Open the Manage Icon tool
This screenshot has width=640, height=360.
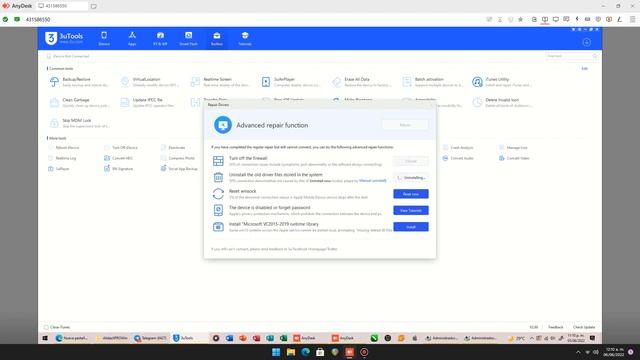coord(513,147)
